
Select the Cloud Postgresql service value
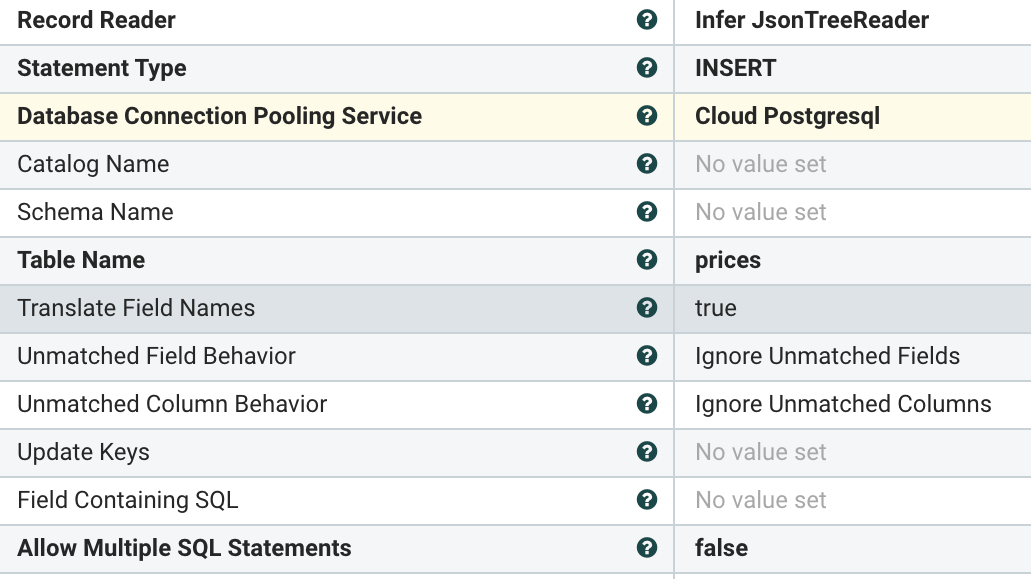point(787,116)
